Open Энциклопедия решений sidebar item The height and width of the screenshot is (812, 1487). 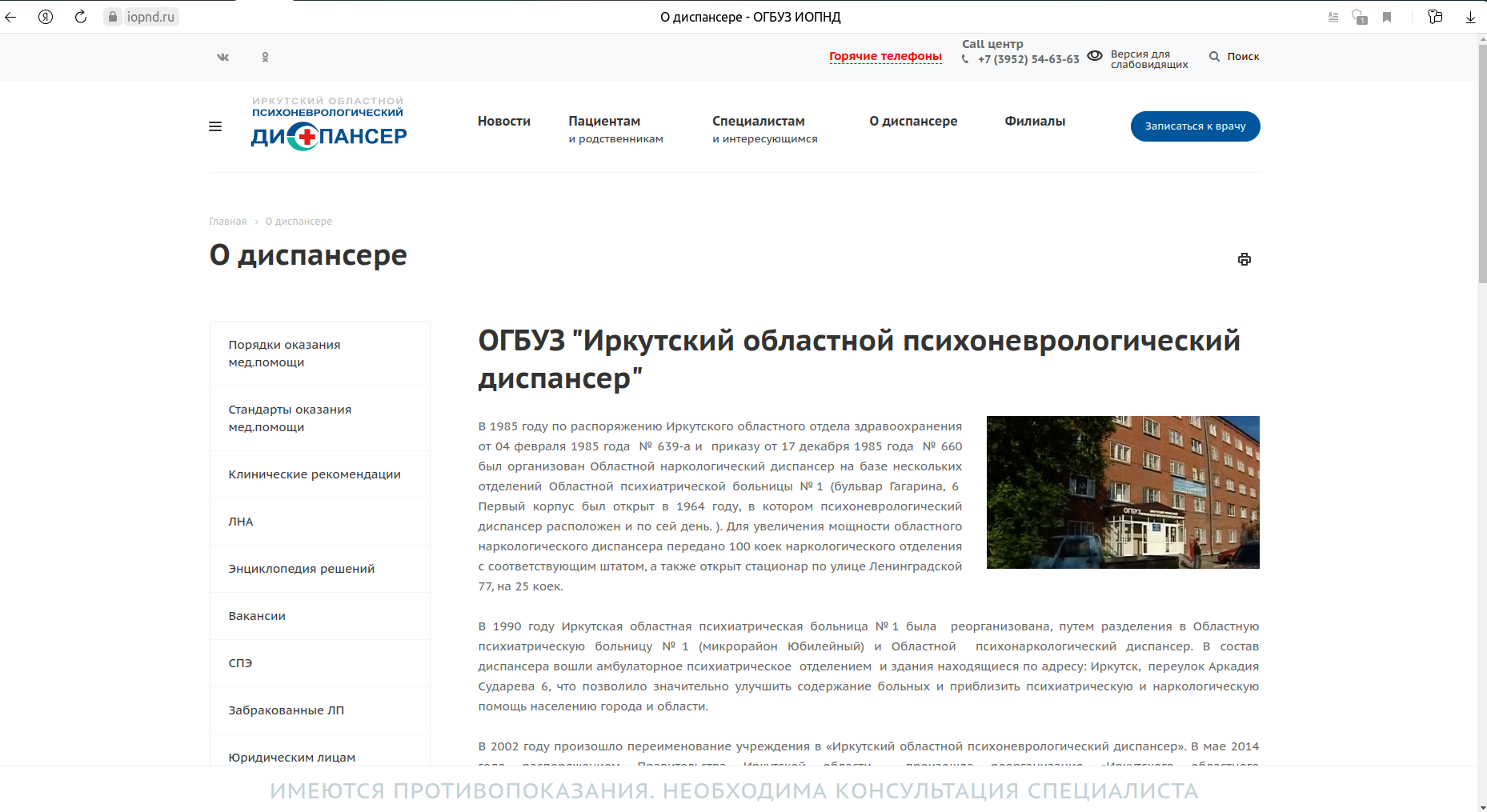click(x=320, y=569)
